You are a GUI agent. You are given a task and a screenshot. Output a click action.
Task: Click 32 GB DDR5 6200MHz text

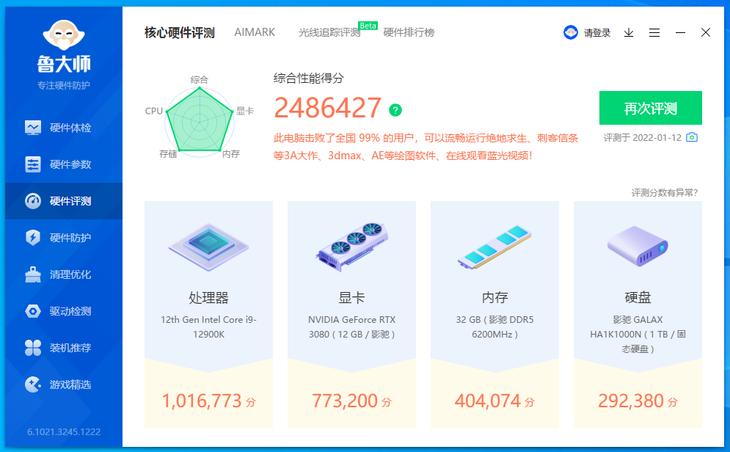(494, 327)
